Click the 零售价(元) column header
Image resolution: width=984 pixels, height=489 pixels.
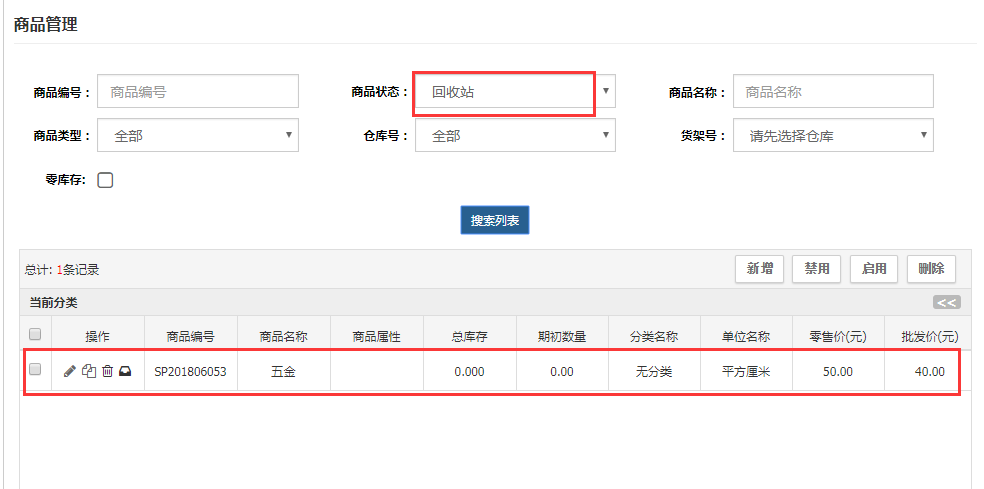coord(838,336)
